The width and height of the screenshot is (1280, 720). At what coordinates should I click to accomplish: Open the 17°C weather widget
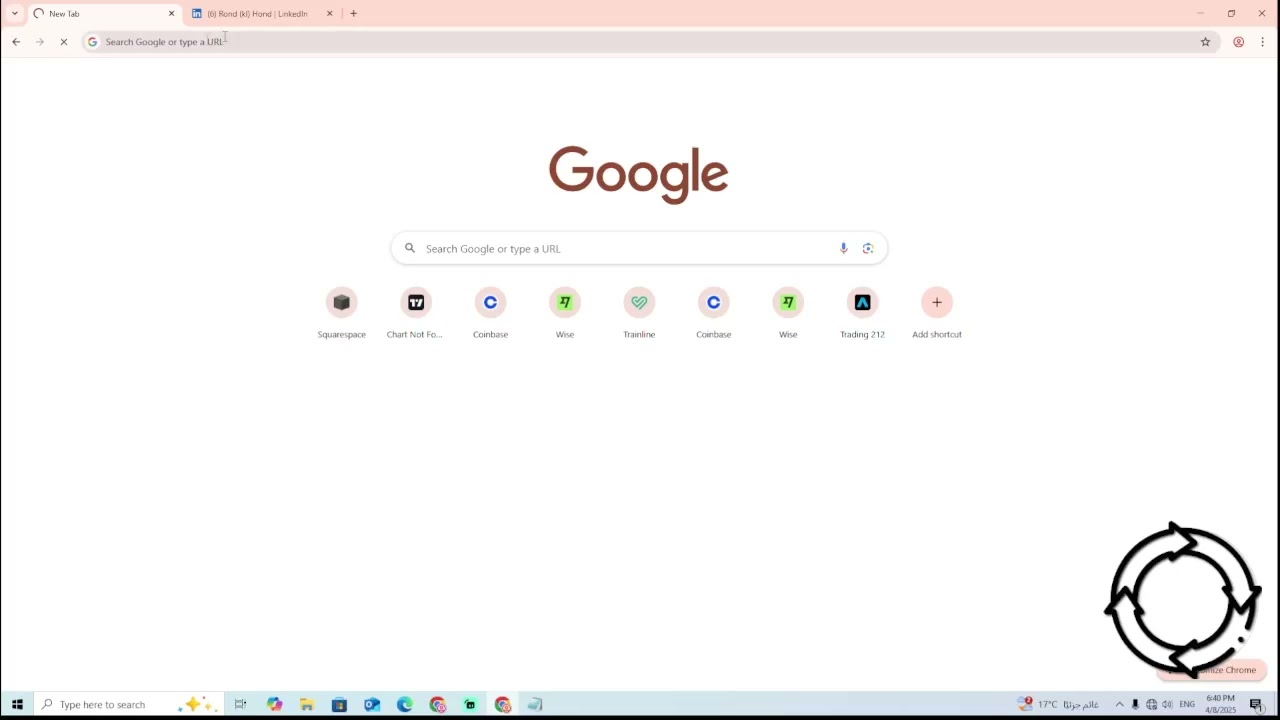[1058, 704]
